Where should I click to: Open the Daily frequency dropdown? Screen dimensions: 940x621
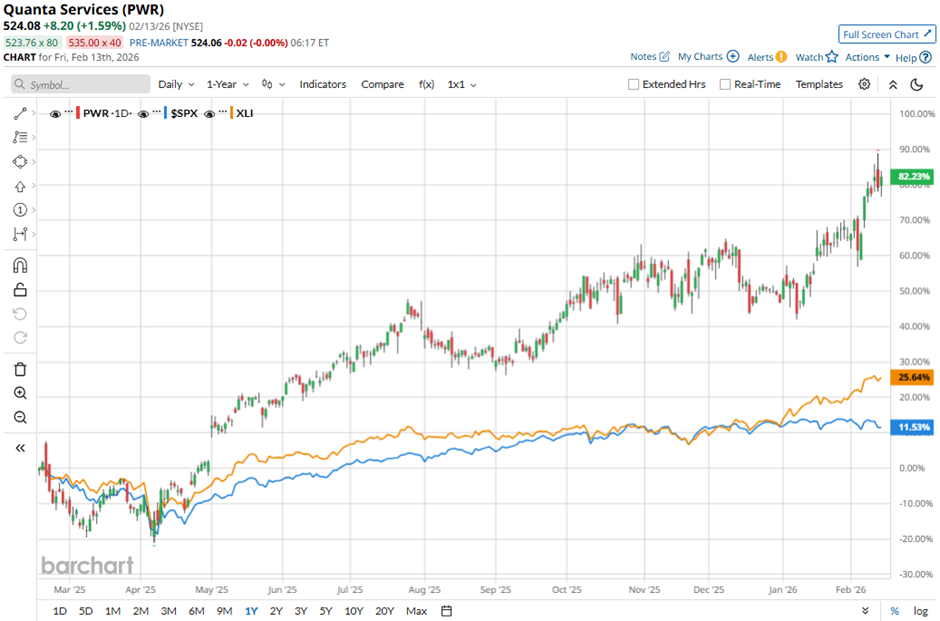coord(175,85)
